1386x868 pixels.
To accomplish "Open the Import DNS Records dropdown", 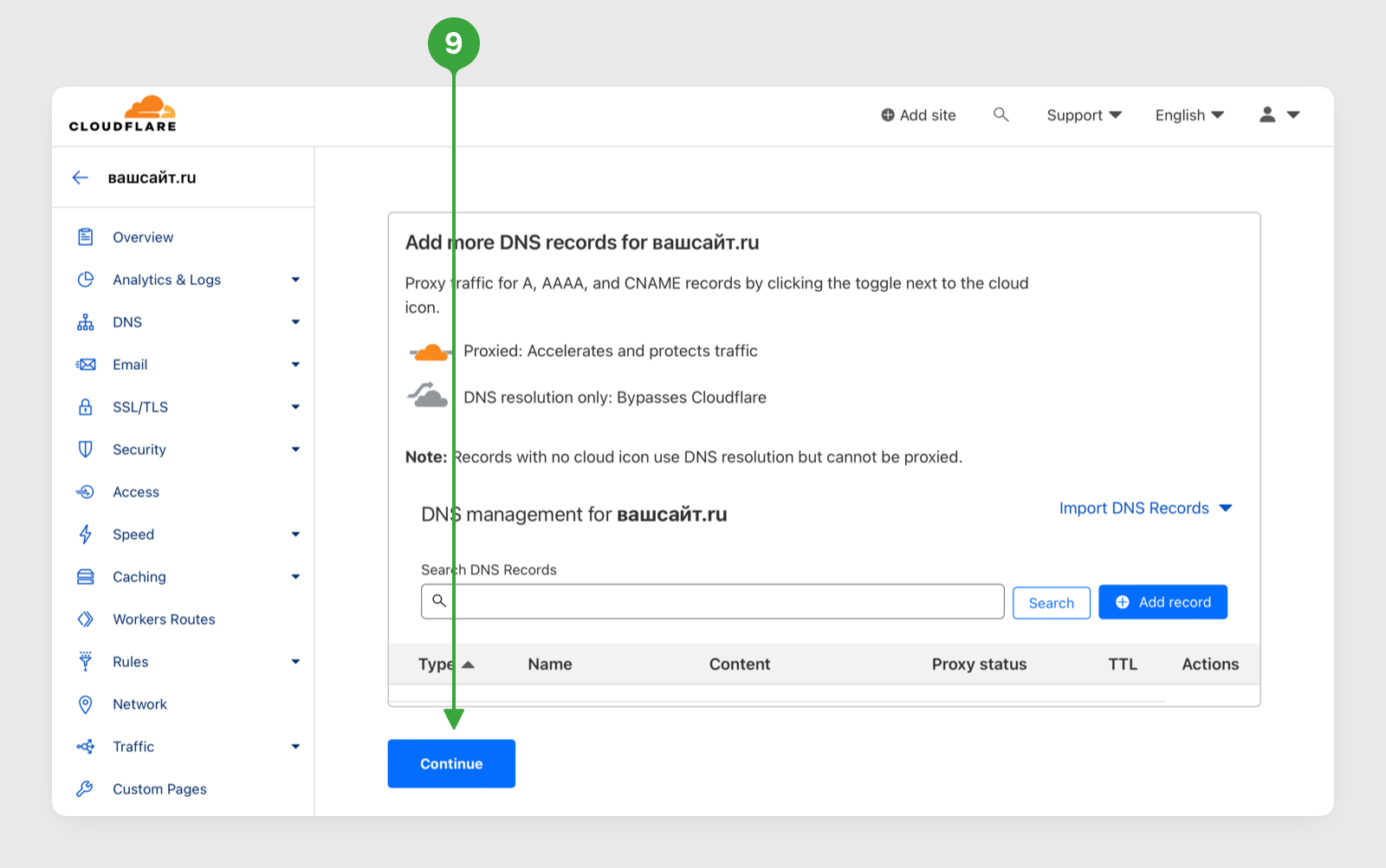I will [x=1145, y=508].
